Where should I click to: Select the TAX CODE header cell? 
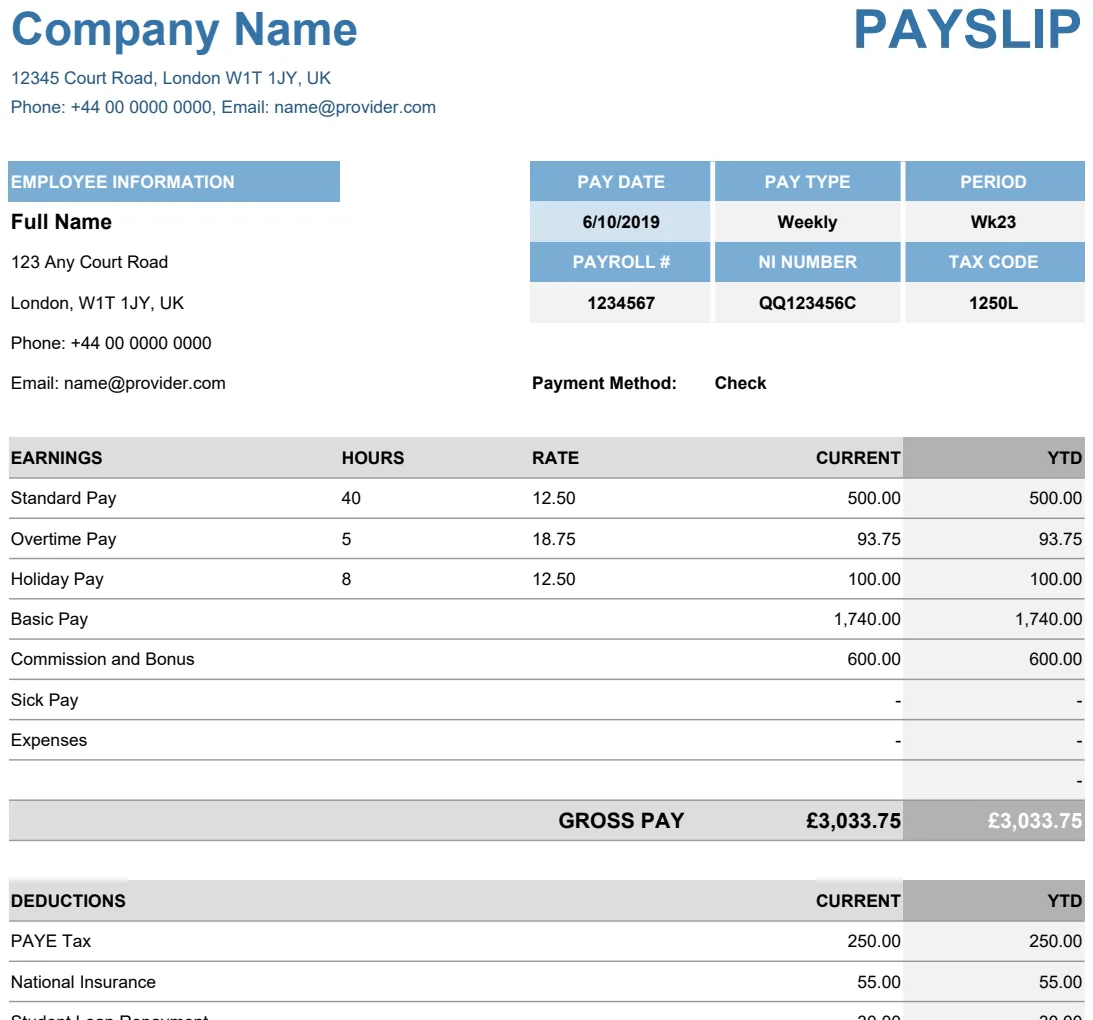click(994, 262)
